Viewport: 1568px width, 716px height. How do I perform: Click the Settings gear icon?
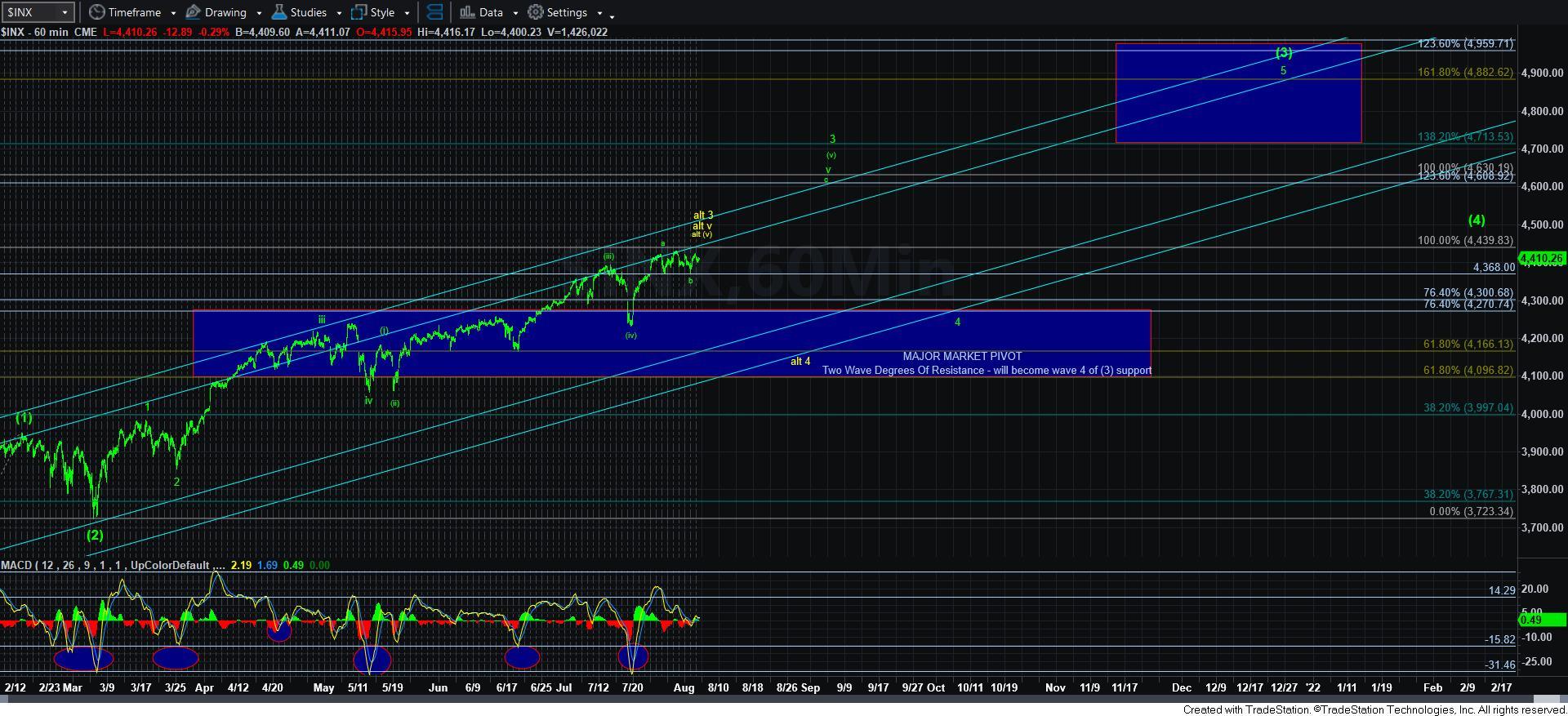click(x=536, y=12)
